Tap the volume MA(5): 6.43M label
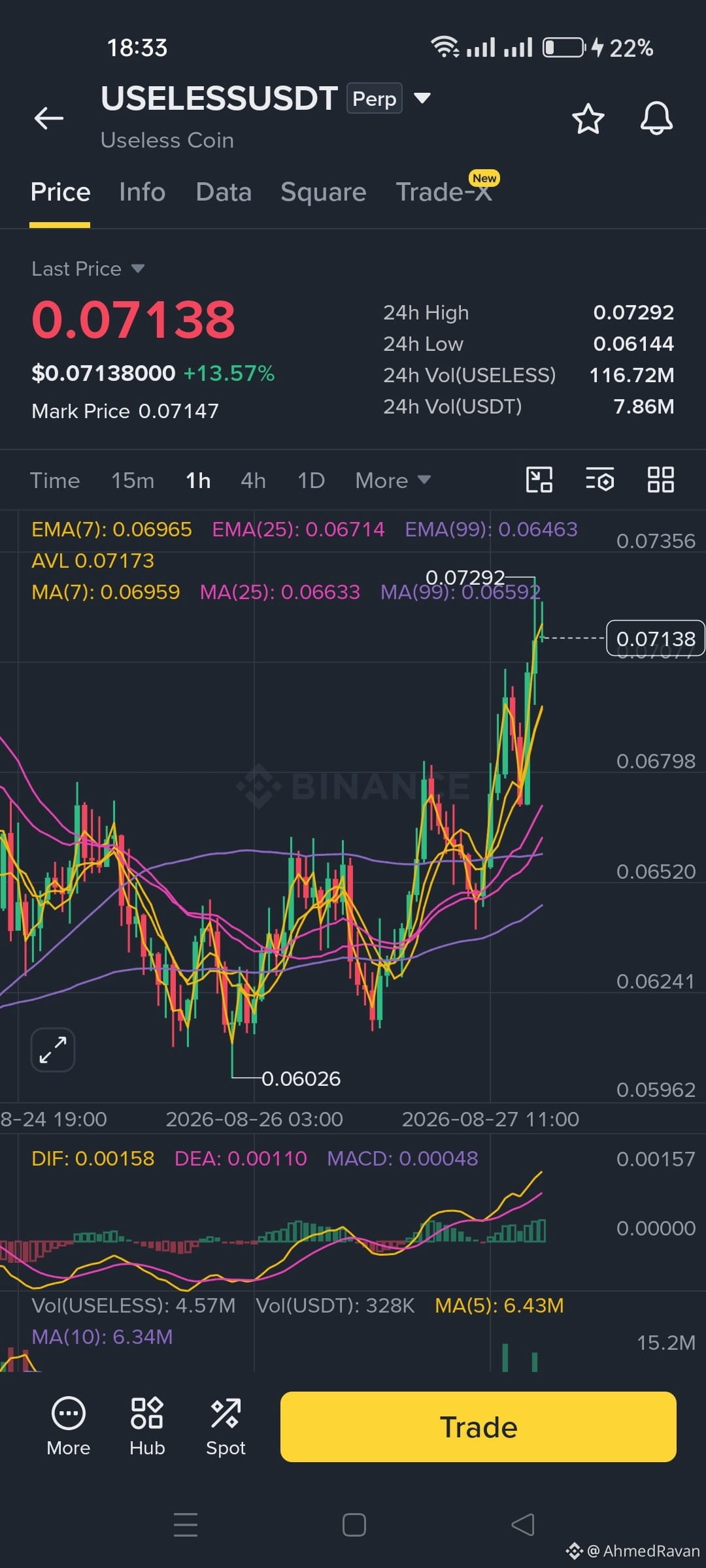 point(499,1305)
